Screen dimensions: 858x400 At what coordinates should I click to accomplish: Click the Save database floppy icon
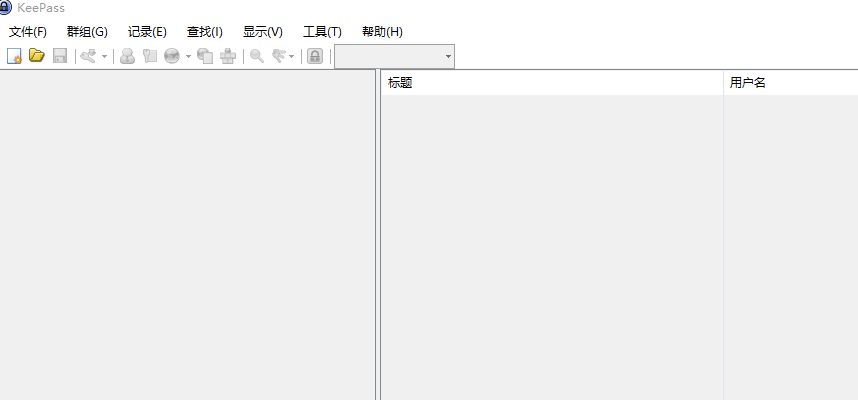[x=60, y=56]
